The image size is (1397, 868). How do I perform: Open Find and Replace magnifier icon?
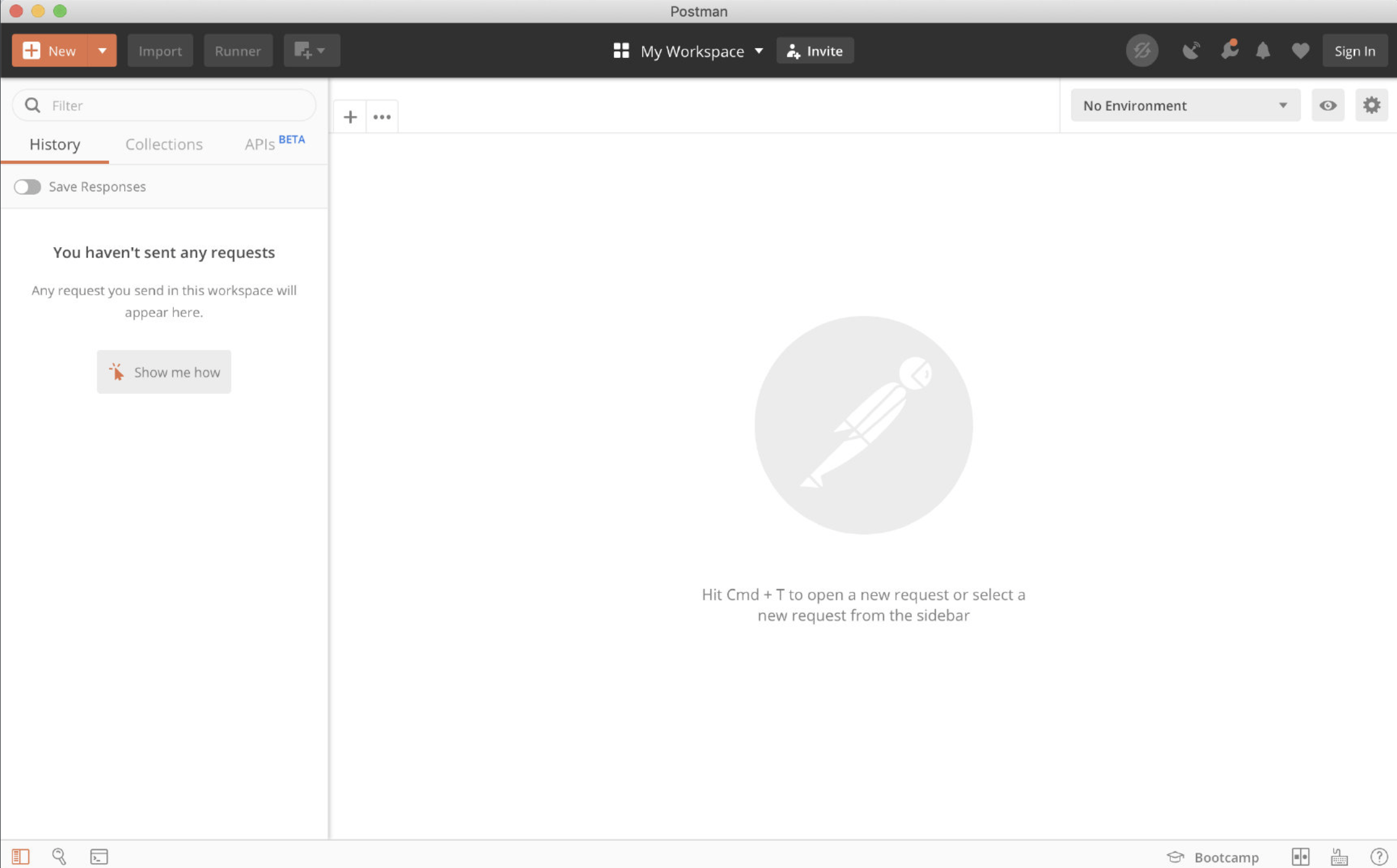pyautogui.click(x=59, y=856)
